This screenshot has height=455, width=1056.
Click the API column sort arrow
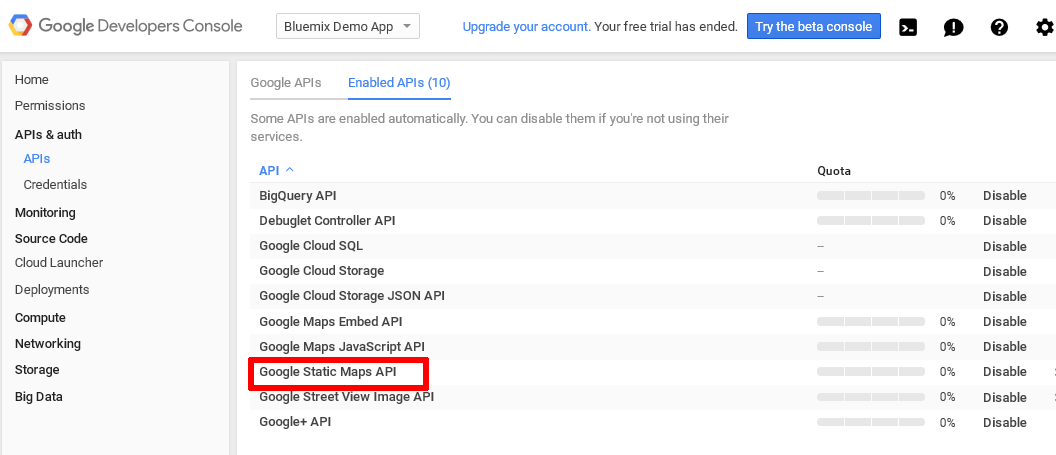click(x=290, y=171)
